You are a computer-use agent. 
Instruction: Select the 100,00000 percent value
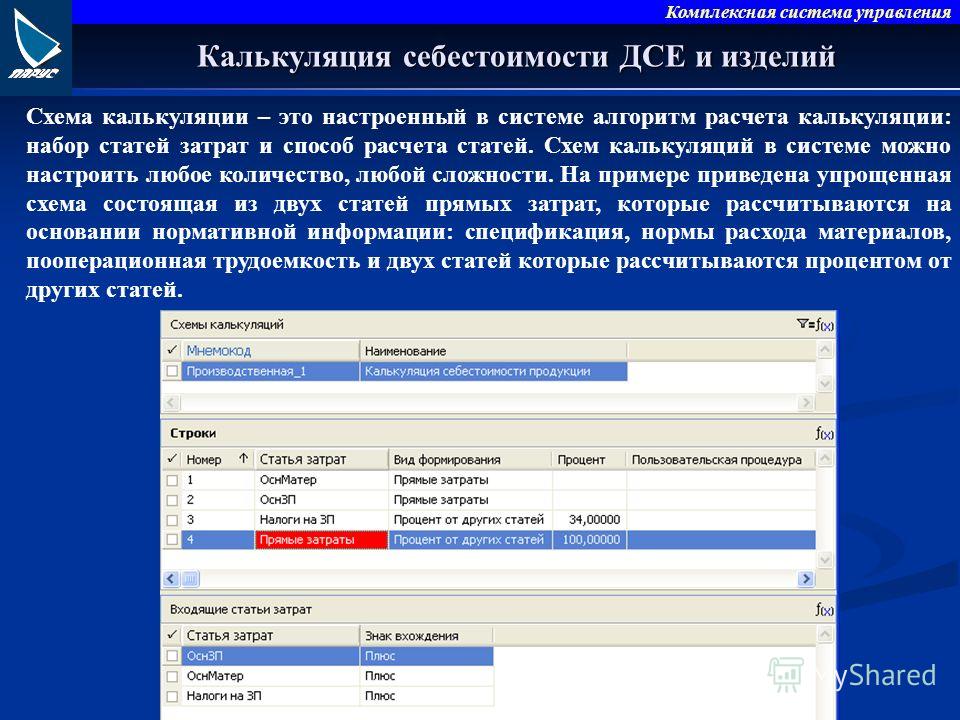click(589, 539)
